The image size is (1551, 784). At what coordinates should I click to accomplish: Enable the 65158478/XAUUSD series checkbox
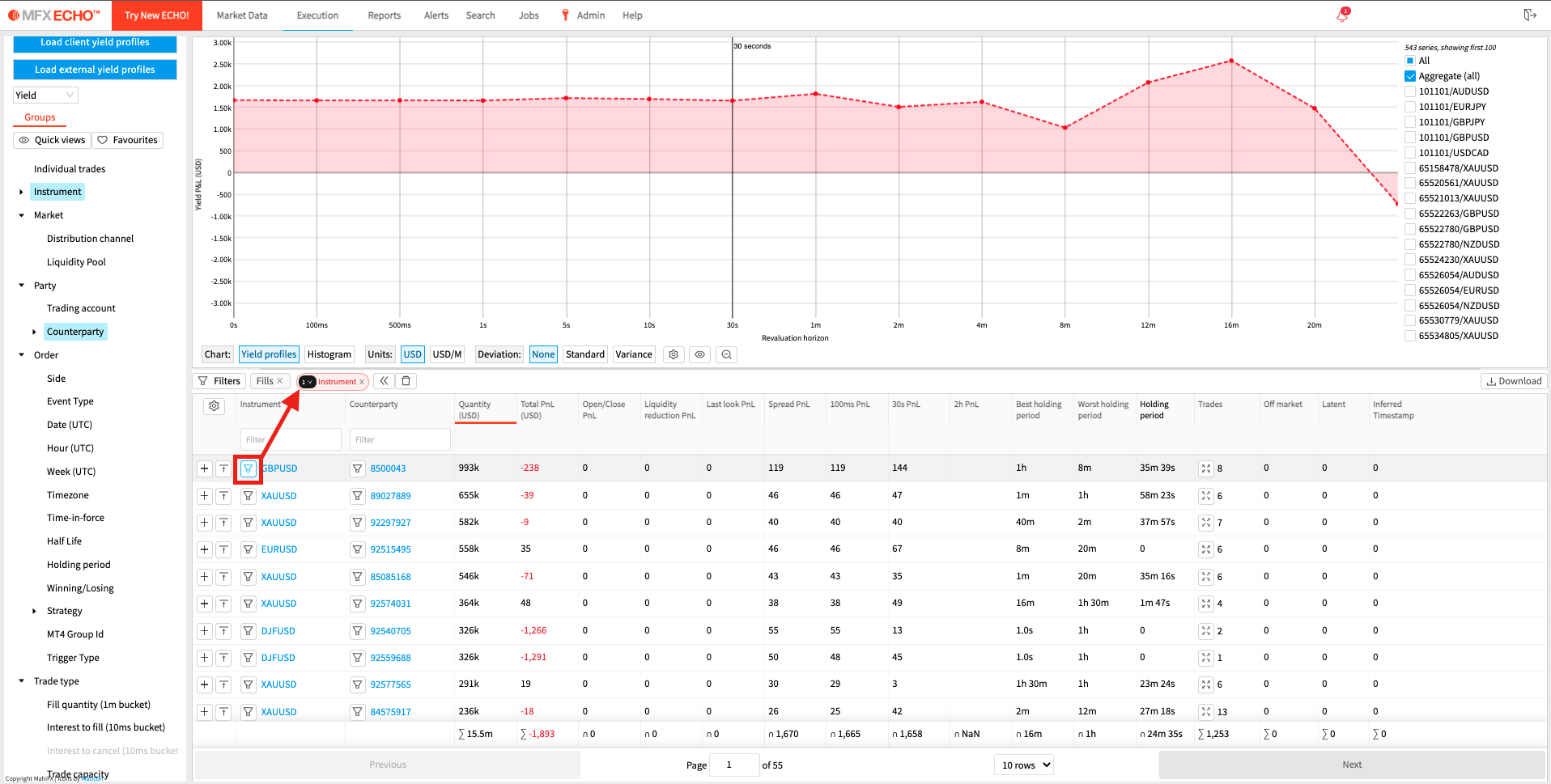tap(1410, 168)
